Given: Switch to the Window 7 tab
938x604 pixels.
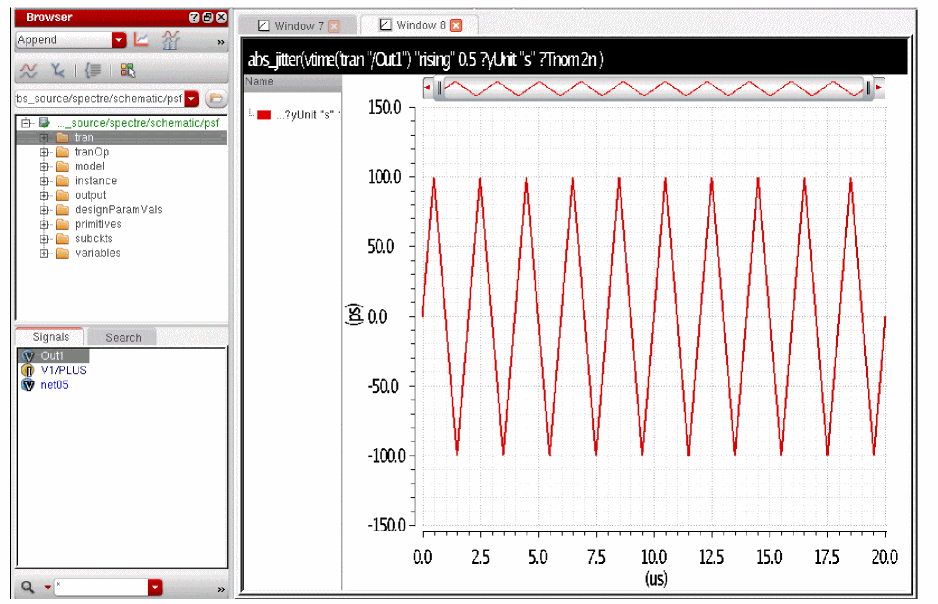Looking at the screenshot, I should click(x=292, y=25).
